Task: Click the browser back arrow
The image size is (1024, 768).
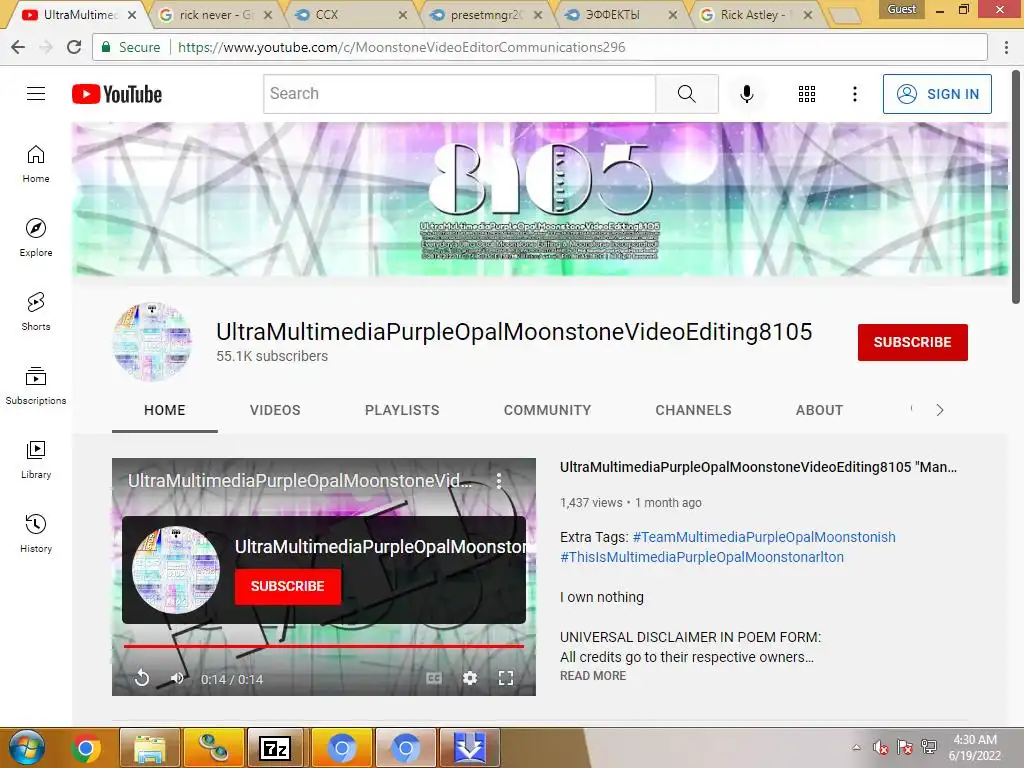Action: [x=18, y=47]
